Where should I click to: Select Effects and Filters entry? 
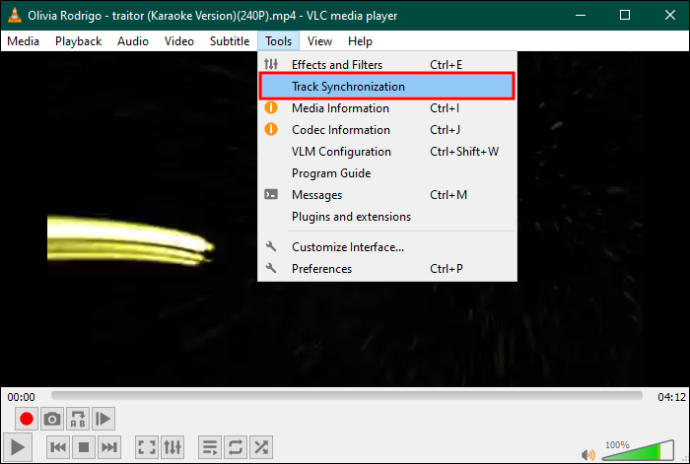coord(387,65)
